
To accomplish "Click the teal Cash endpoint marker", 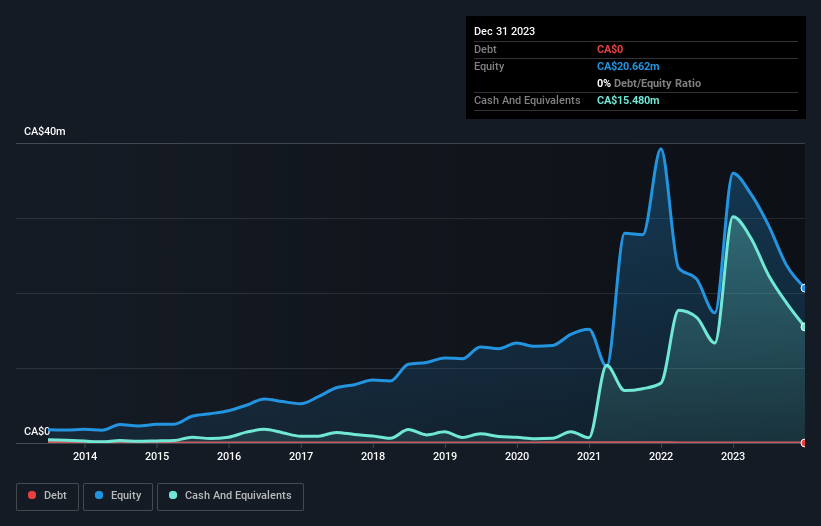I will (x=804, y=327).
